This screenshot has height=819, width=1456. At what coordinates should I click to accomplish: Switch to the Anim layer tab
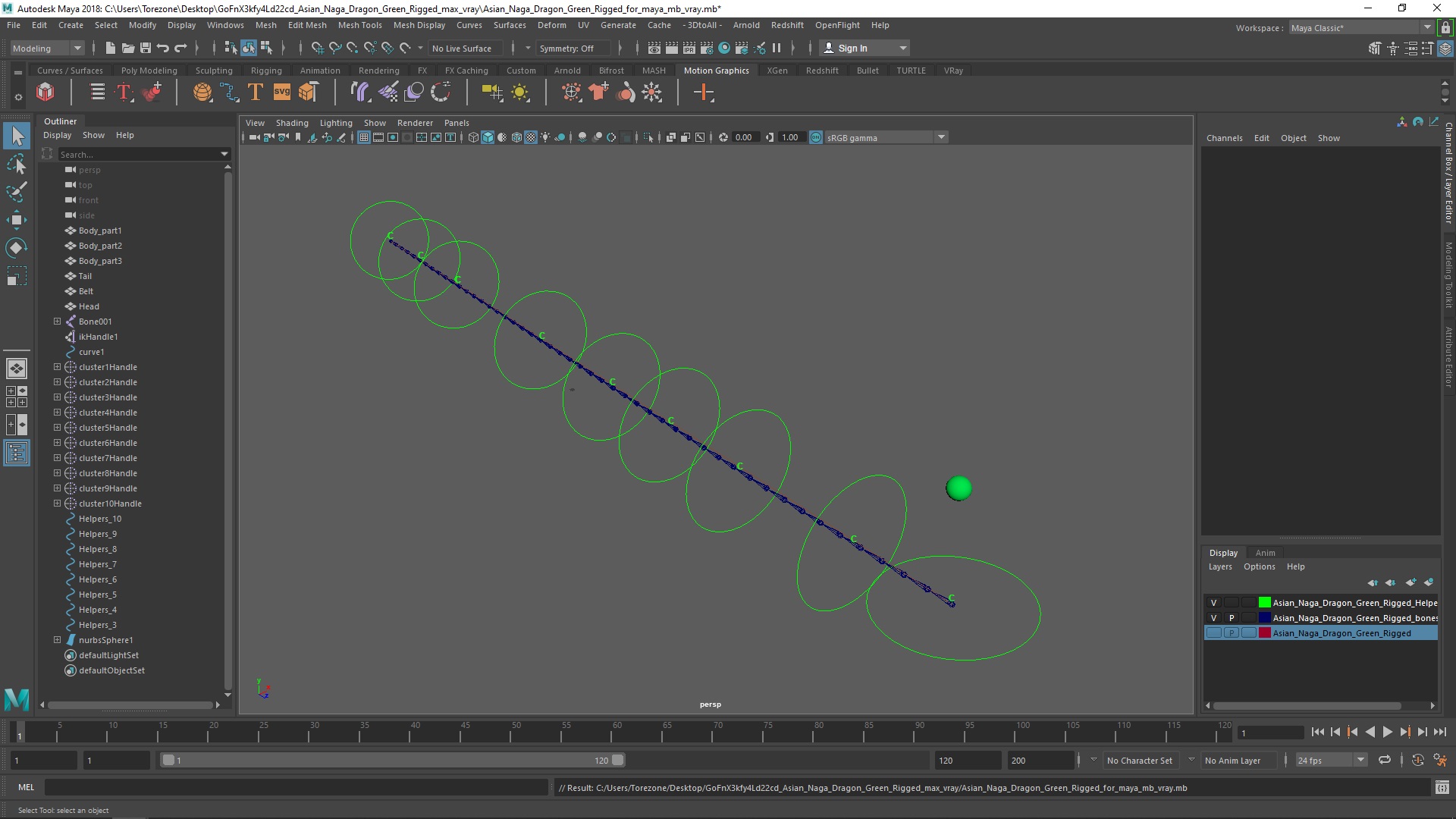(x=1265, y=553)
